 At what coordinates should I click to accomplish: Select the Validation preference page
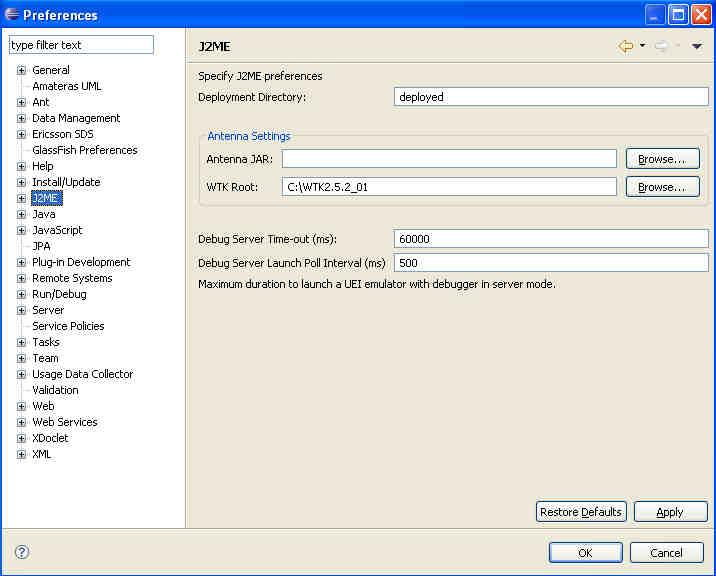55,390
